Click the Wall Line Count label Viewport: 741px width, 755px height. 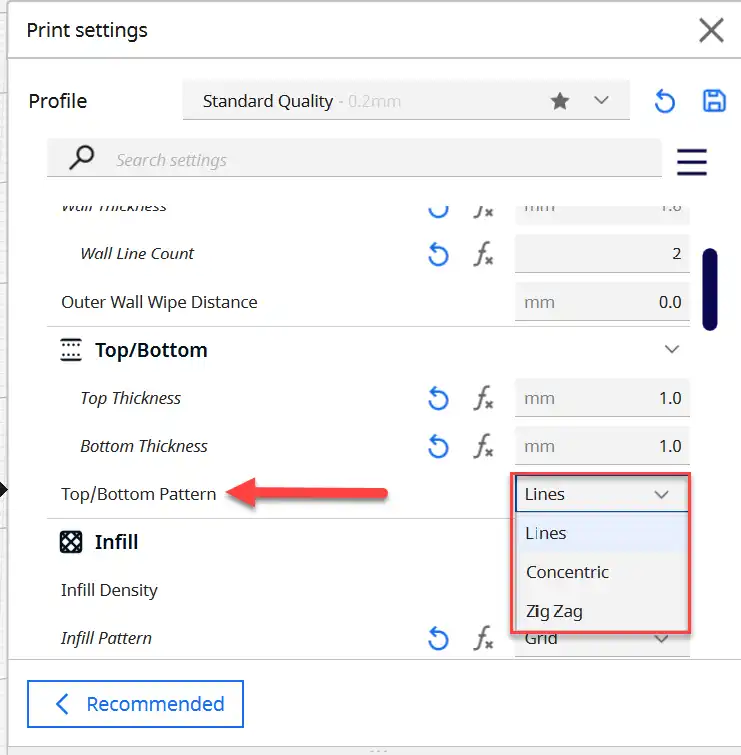pos(137,254)
